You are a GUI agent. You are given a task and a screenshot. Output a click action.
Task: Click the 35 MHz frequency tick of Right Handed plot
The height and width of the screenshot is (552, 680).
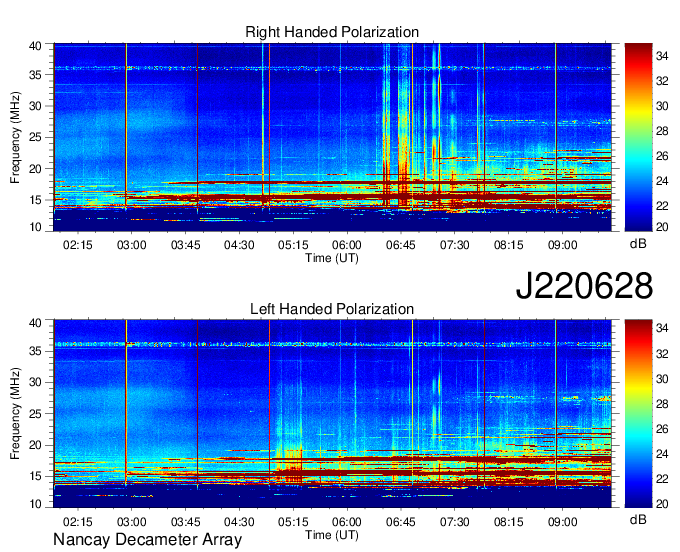(x=35, y=75)
